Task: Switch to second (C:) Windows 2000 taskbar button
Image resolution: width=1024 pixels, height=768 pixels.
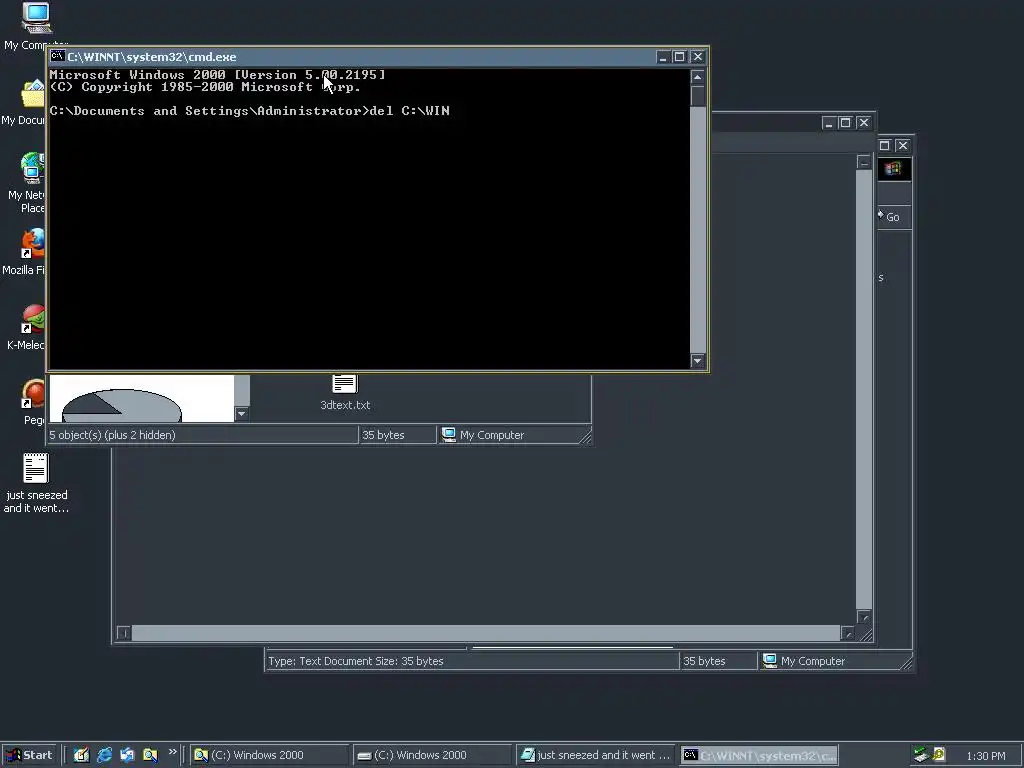Action: (x=433, y=755)
